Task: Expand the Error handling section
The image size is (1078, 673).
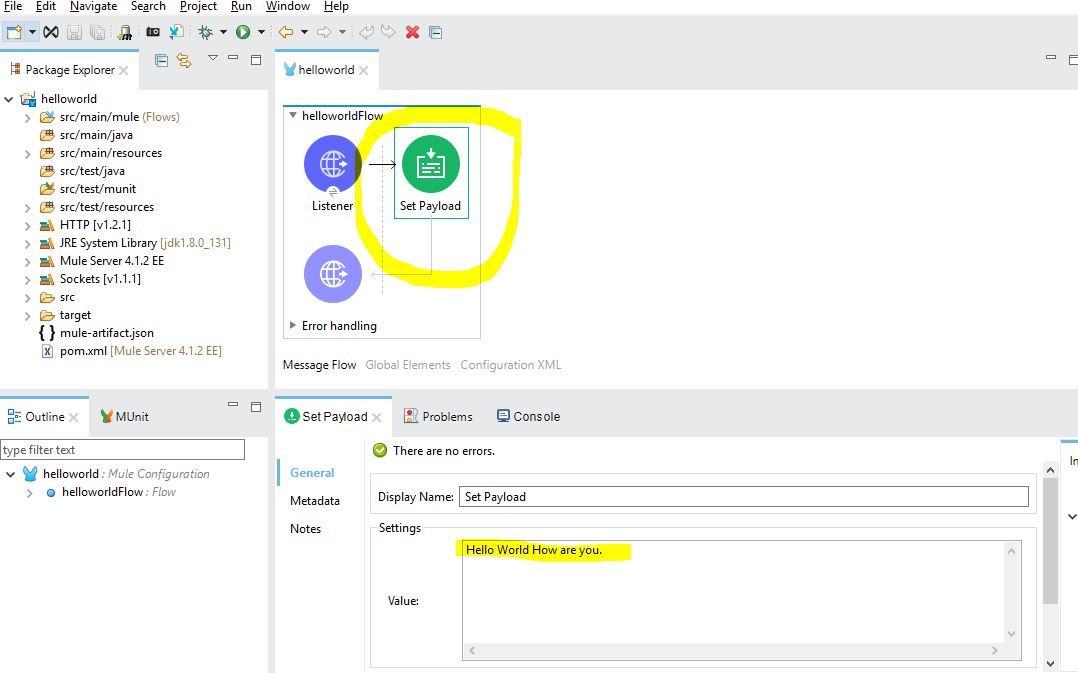Action: [293, 326]
